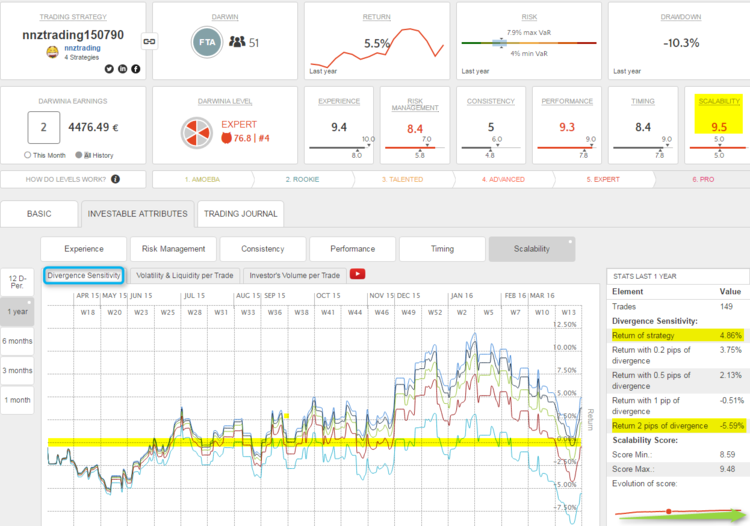This screenshot has width=750, height=526.
Task: Open the nnztrading profile link
Action: tap(82, 48)
